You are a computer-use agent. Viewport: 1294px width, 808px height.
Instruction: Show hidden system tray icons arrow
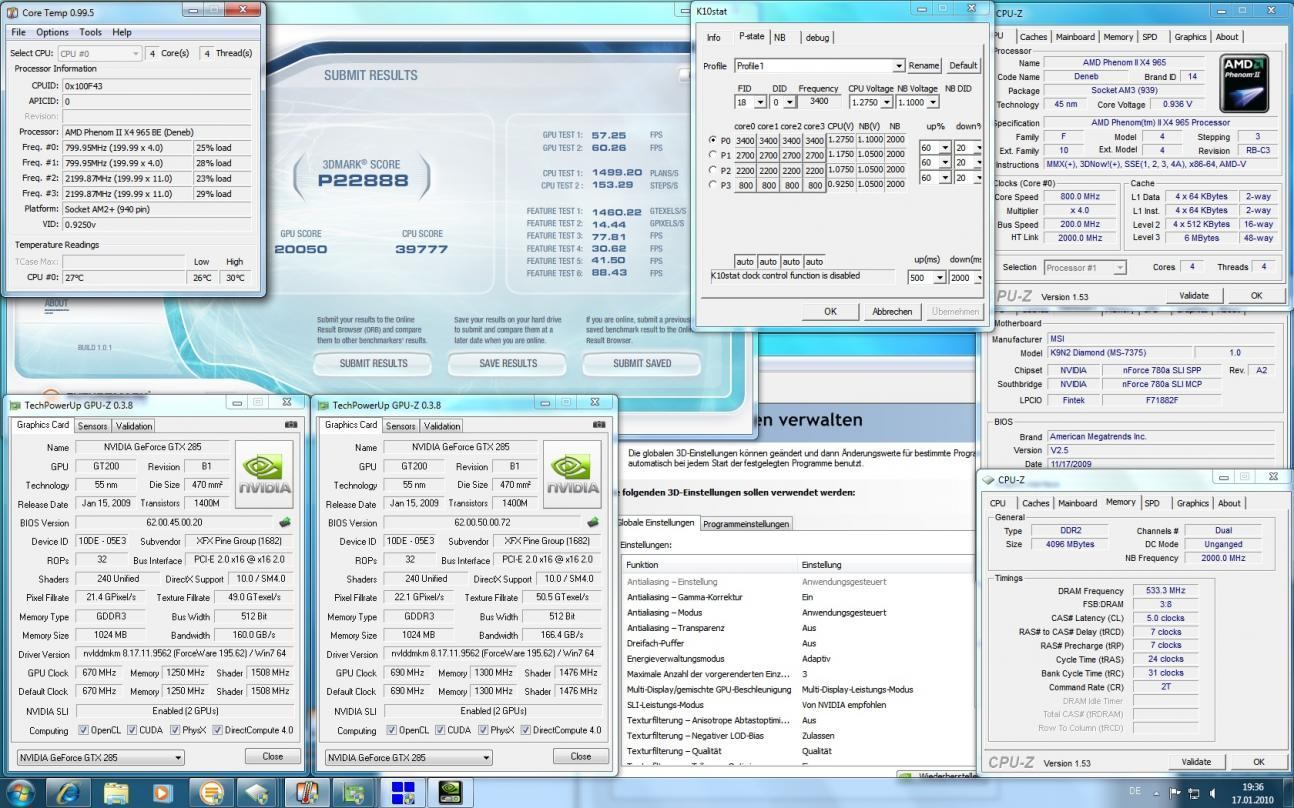pyautogui.click(x=1155, y=793)
